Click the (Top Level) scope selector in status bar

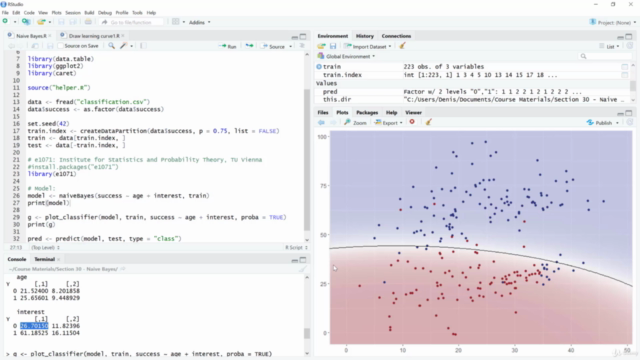click(46, 247)
